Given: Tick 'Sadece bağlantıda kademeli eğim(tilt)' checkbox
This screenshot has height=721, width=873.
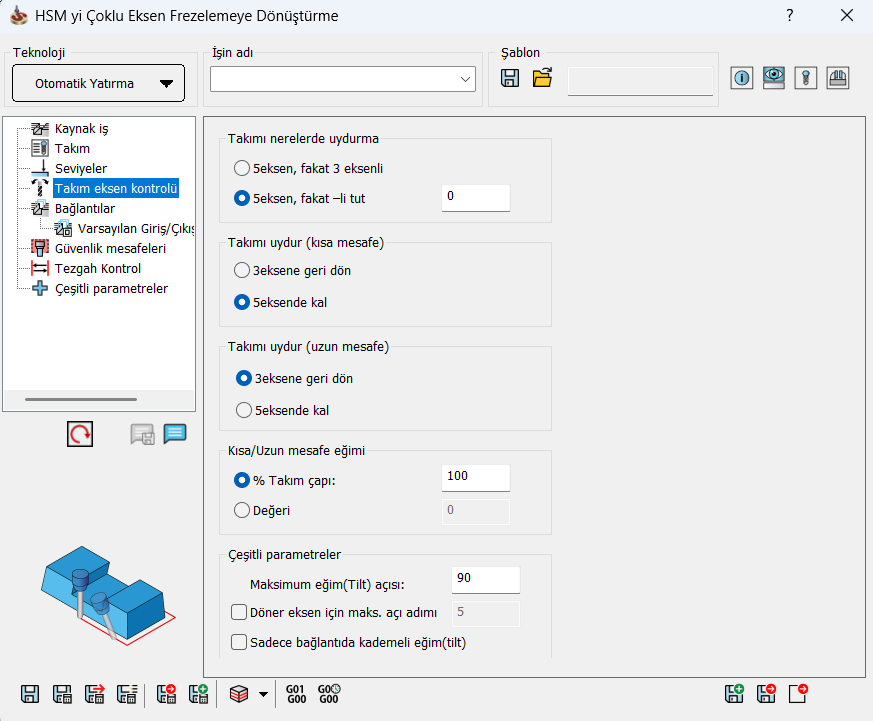Looking at the screenshot, I should coord(239,642).
